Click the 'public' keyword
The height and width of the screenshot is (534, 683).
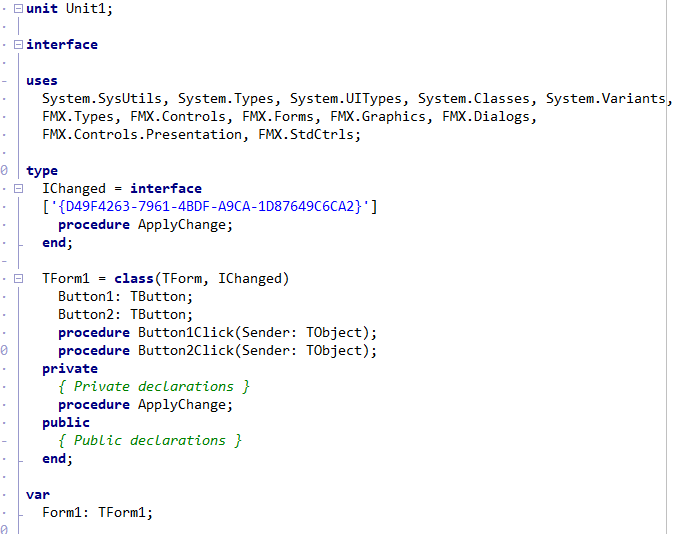coord(66,423)
